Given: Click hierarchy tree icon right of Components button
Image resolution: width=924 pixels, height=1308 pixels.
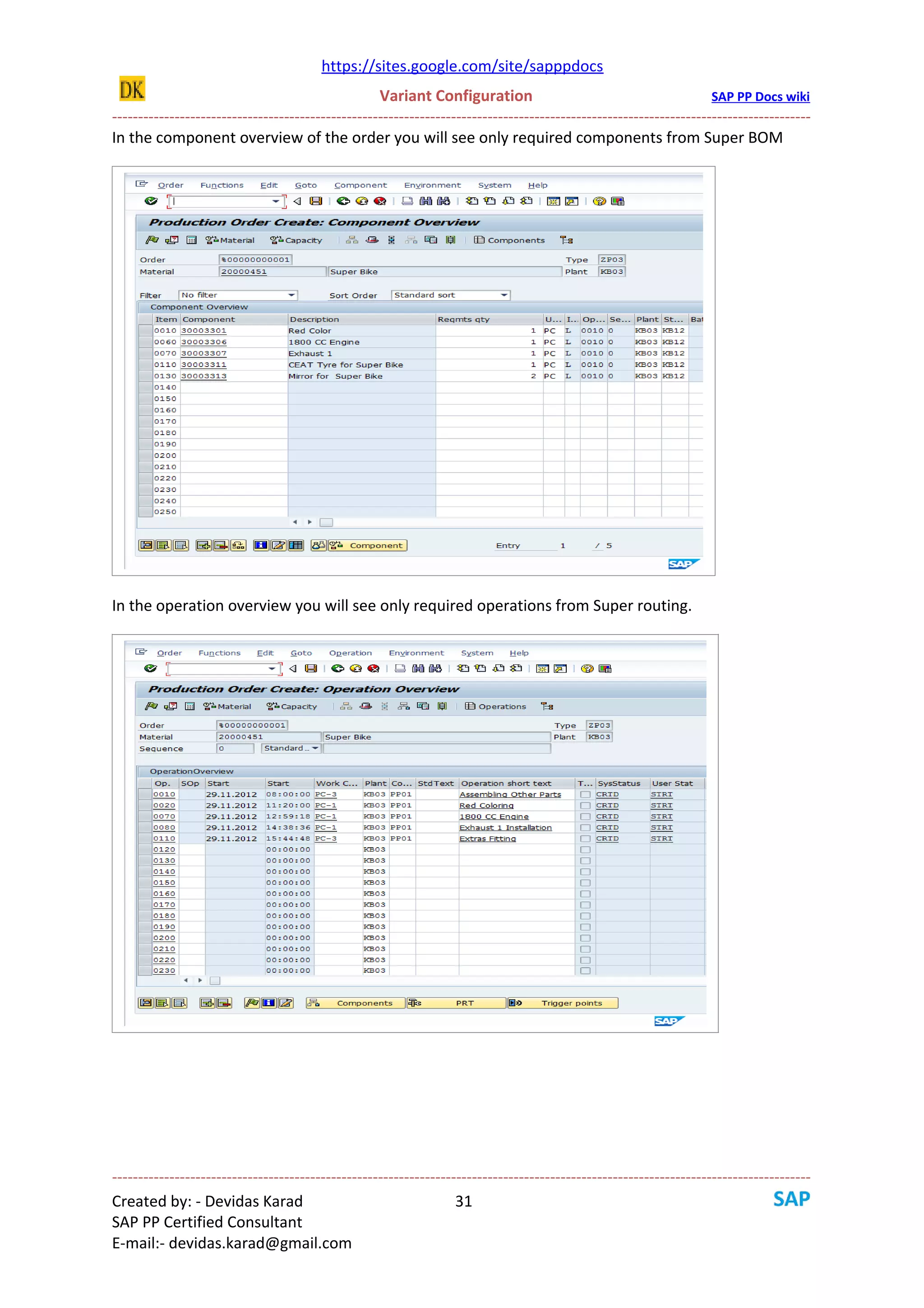Looking at the screenshot, I should (567, 240).
